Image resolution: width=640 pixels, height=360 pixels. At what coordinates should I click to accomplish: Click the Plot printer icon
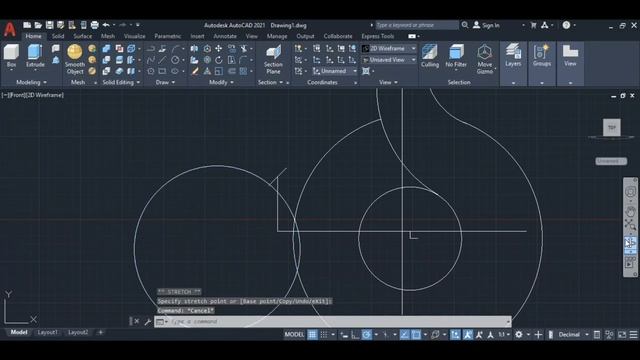pyautogui.click(x=95, y=25)
